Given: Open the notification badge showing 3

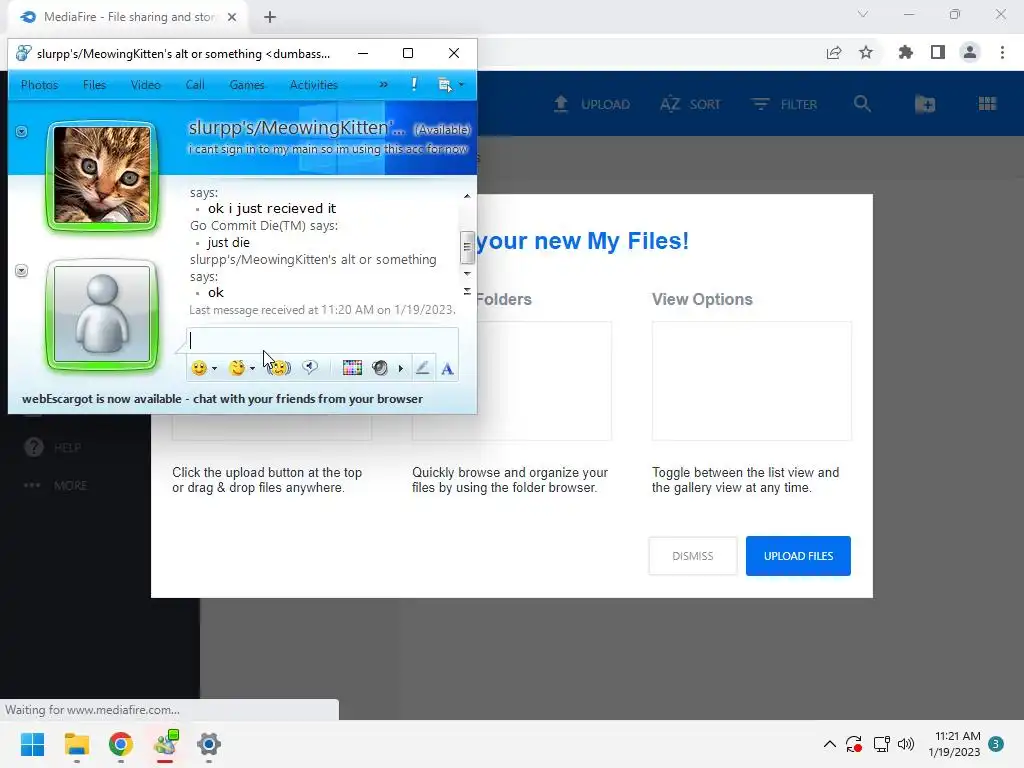Looking at the screenshot, I should coord(996,744).
